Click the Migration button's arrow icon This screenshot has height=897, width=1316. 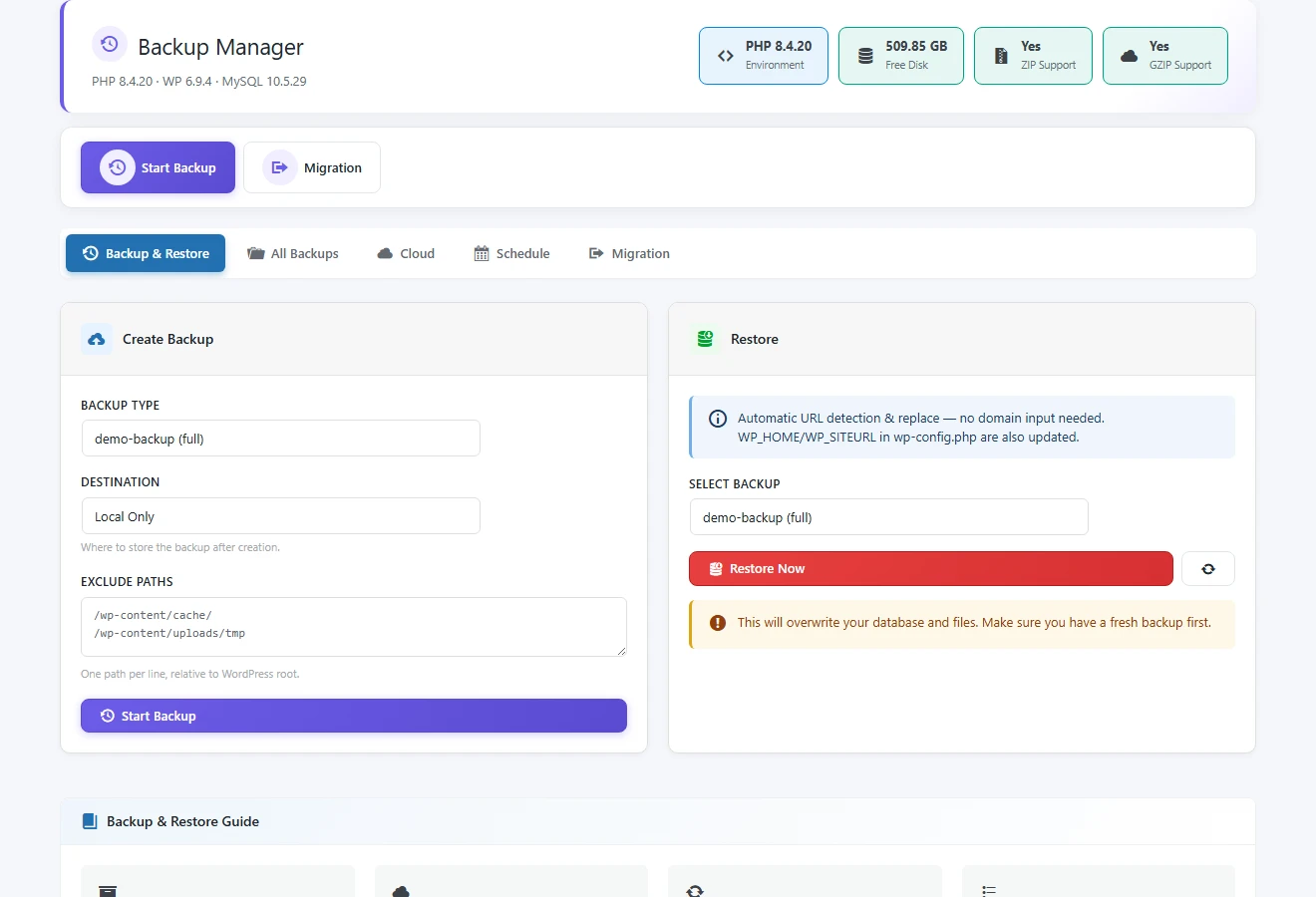pyautogui.click(x=280, y=167)
